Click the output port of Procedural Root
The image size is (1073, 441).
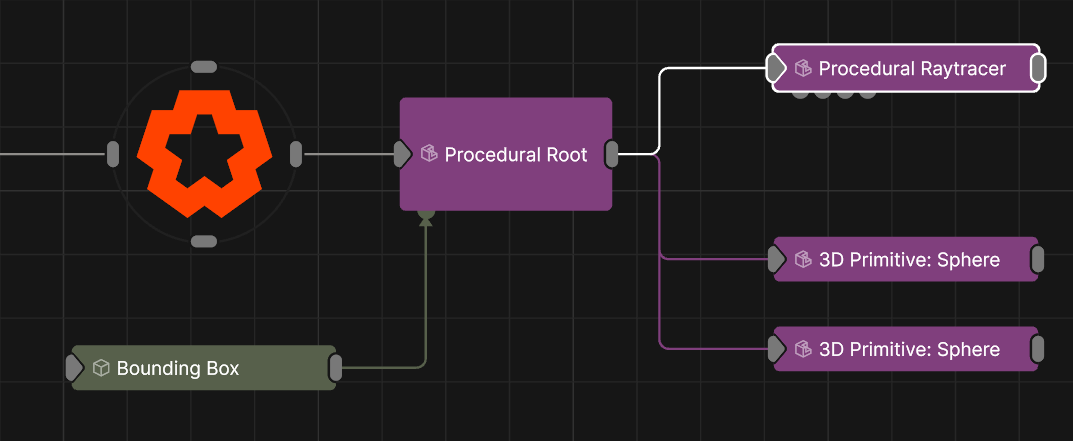612,154
